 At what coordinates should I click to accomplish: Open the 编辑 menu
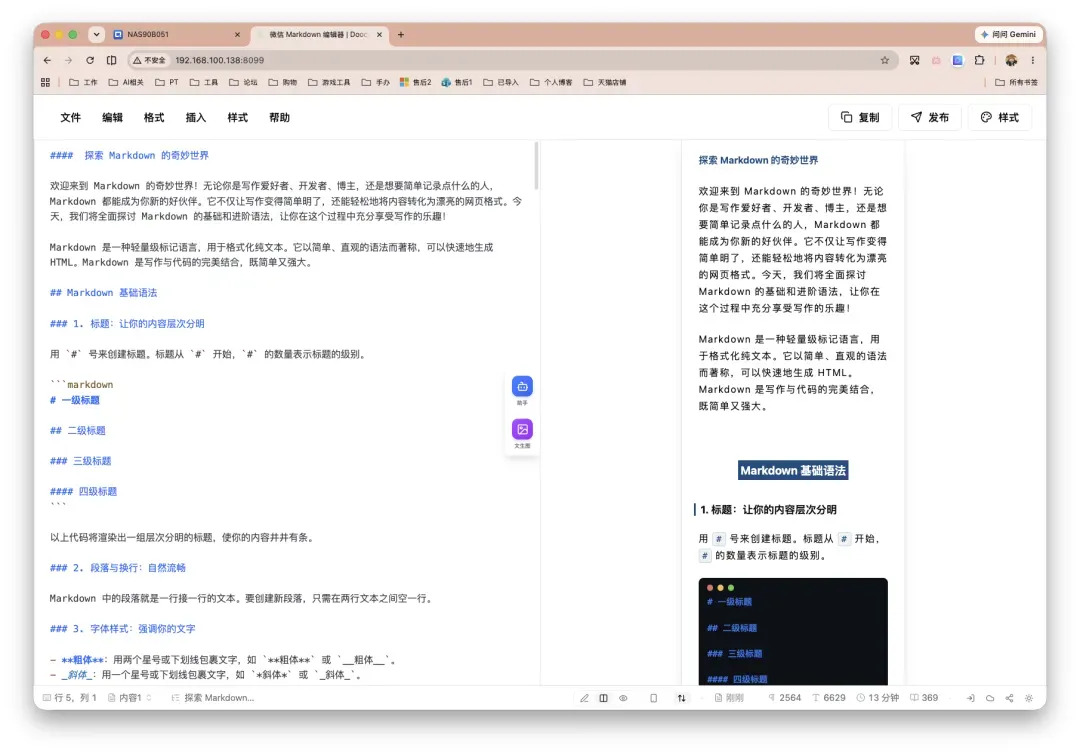click(112, 118)
